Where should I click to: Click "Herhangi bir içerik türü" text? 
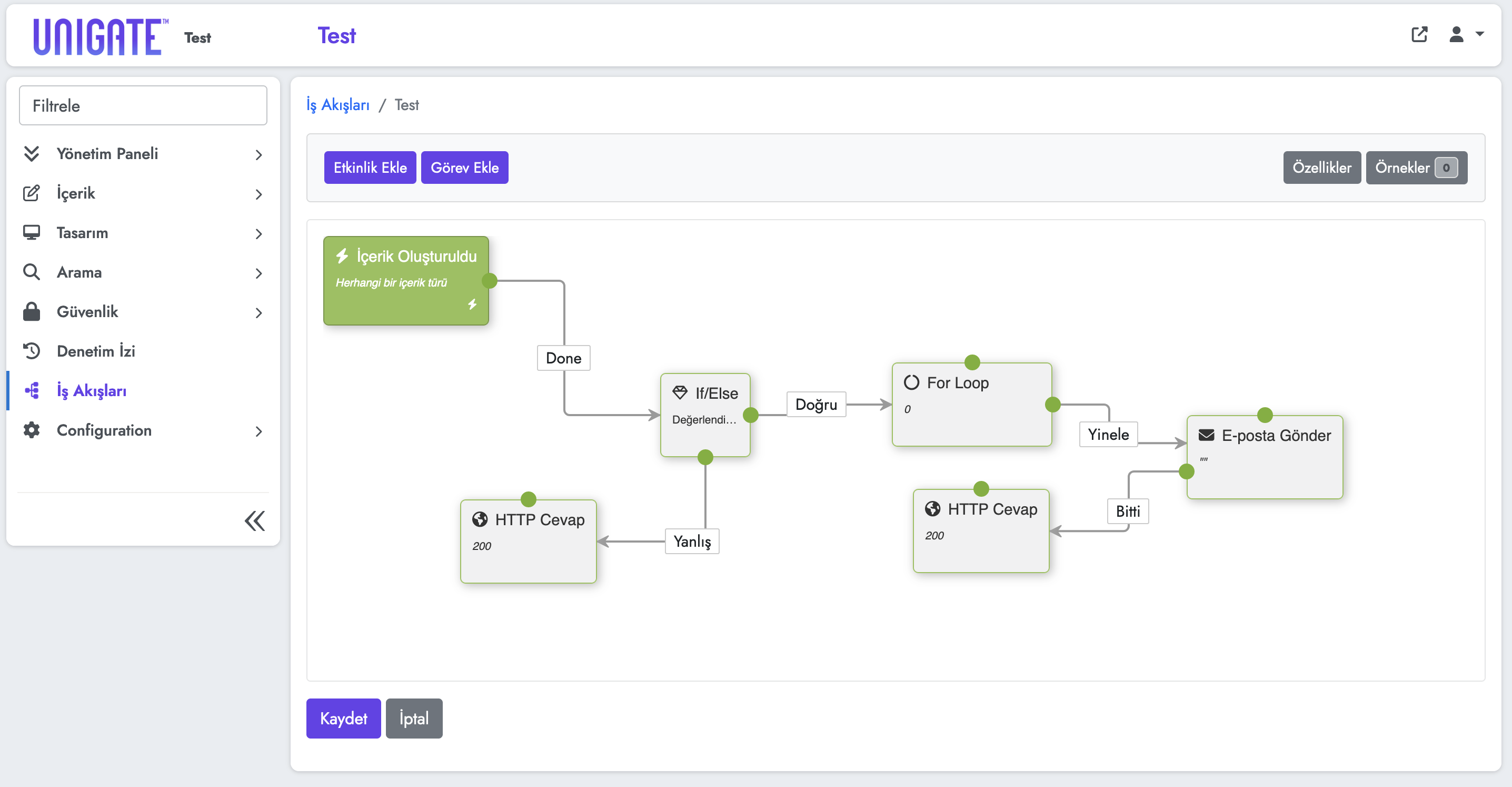392,282
